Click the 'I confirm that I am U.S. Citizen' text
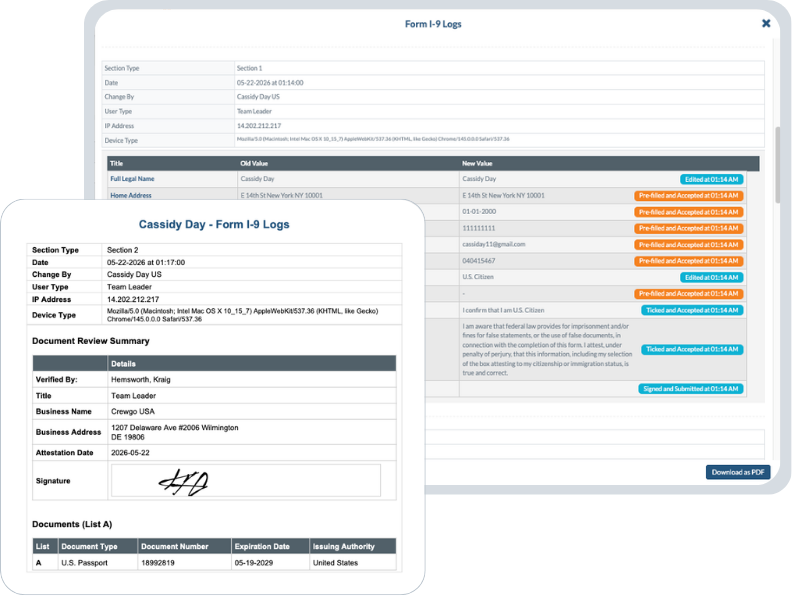The height and width of the screenshot is (596, 793). pyautogui.click(x=503, y=310)
